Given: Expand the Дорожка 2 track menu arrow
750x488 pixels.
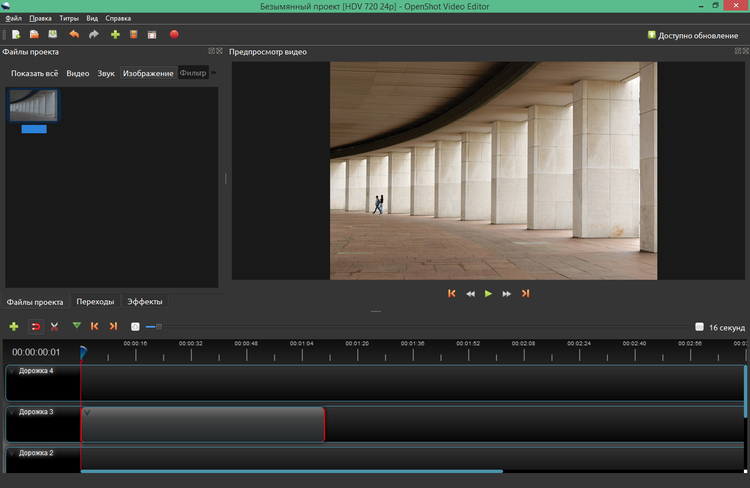Looking at the screenshot, I should pyautogui.click(x=12, y=453).
